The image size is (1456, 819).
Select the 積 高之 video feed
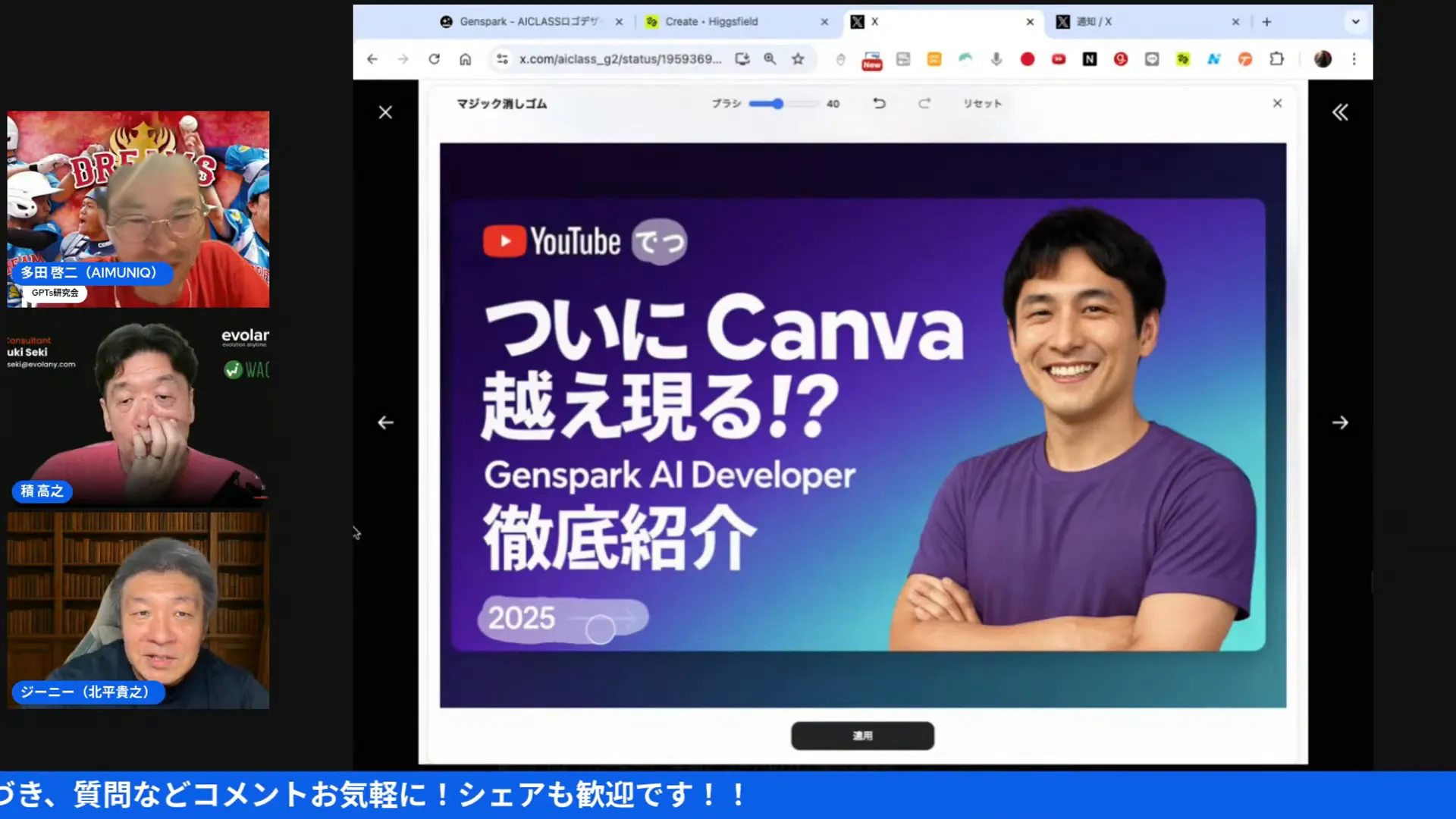(x=138, y=411)
